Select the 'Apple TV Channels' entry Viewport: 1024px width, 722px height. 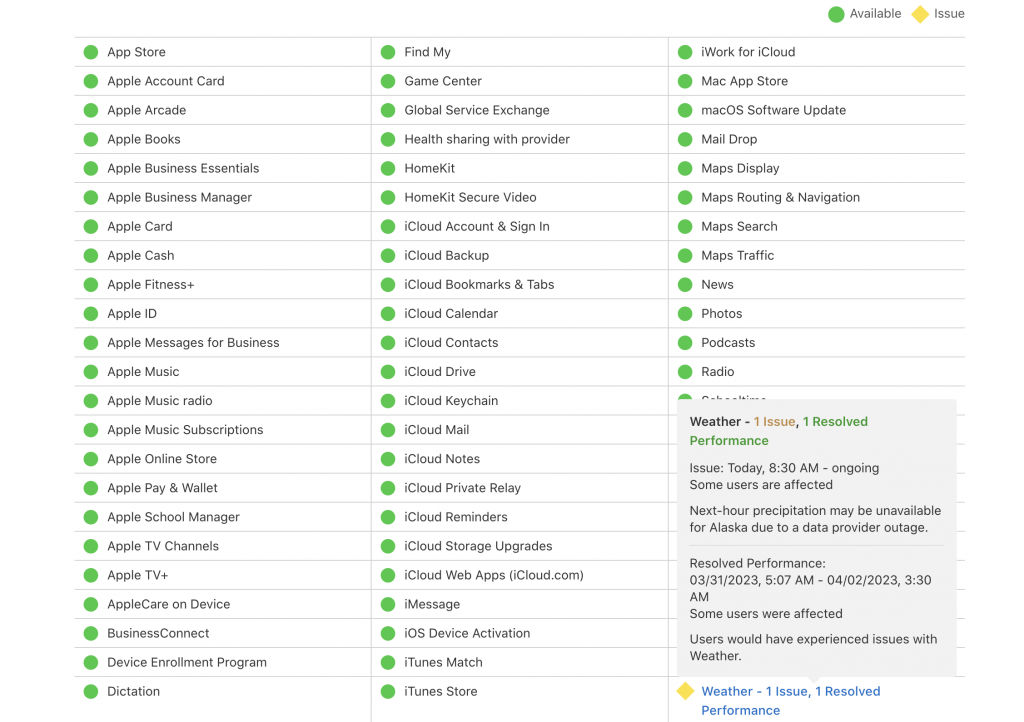click(163, 546)
